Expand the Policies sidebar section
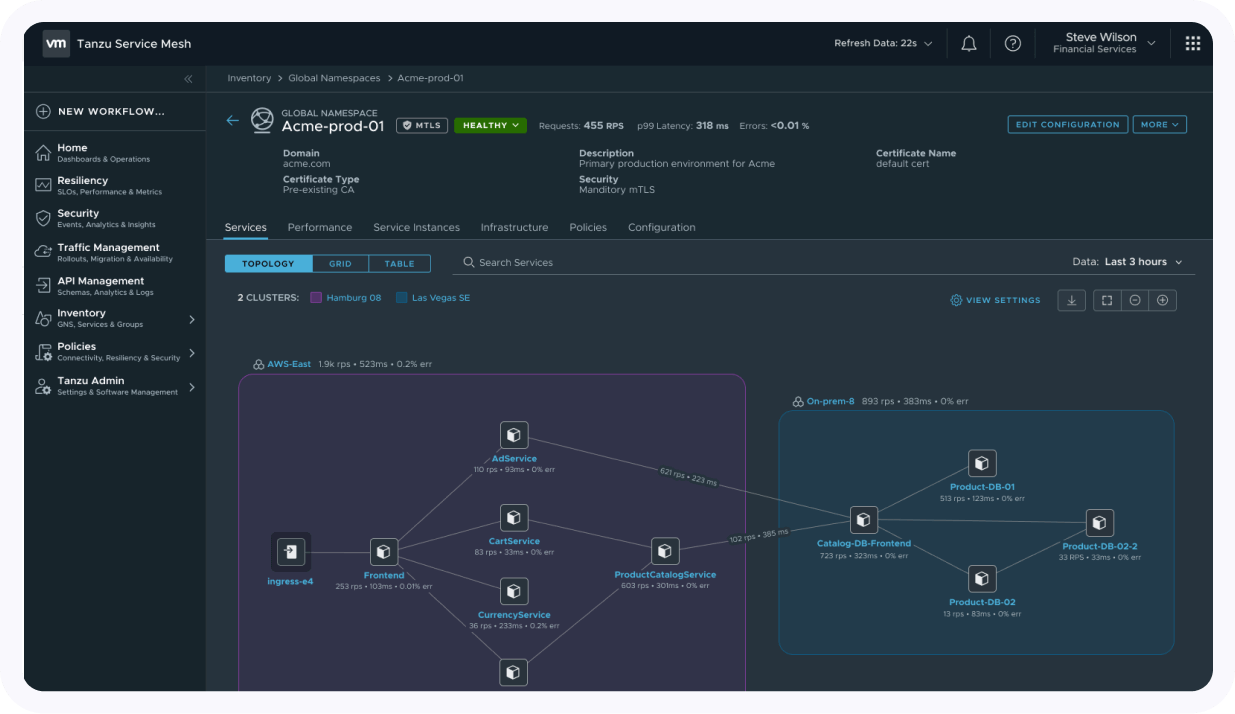 [192, 353]
